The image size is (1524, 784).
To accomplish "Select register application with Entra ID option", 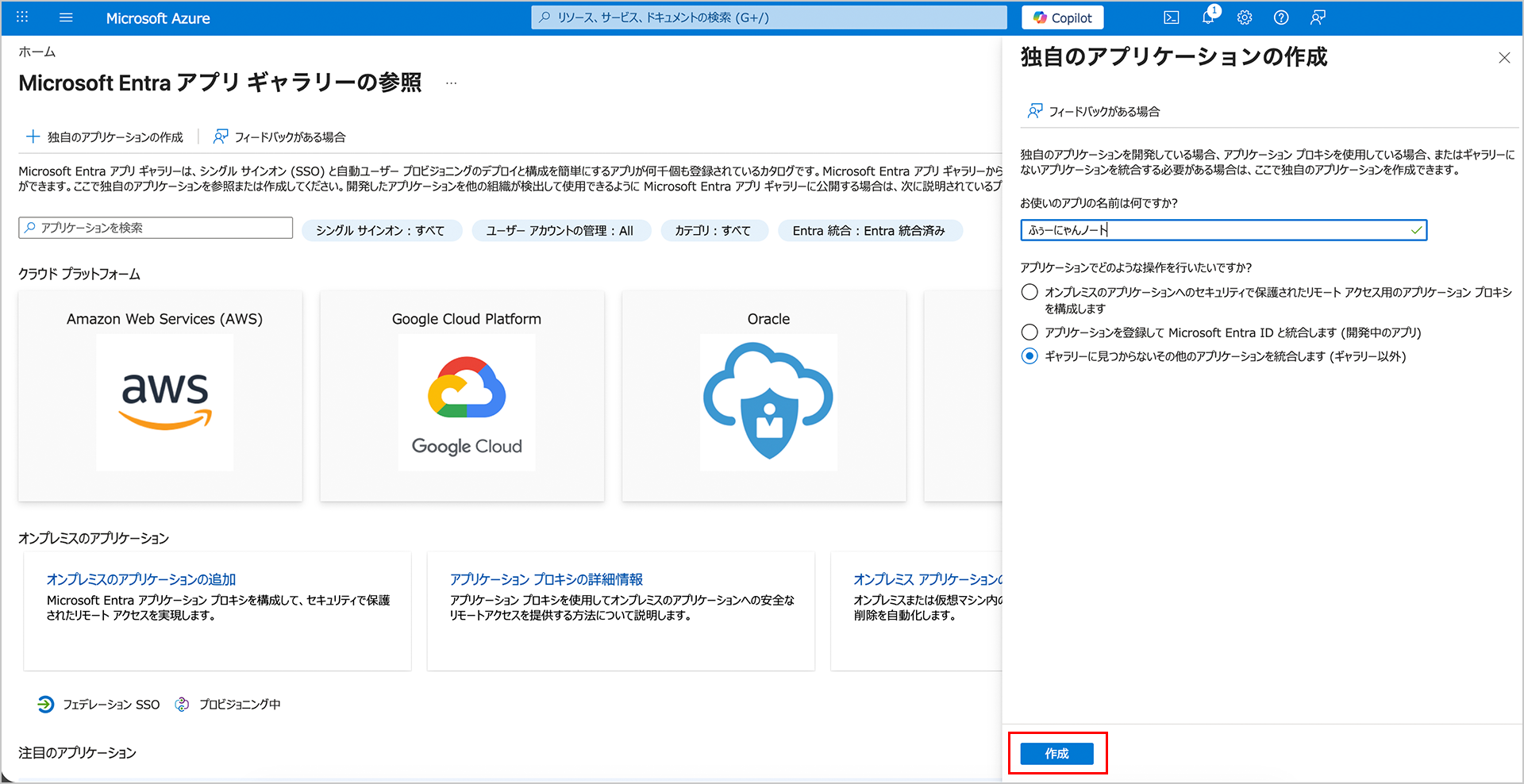I will (x=1029, y=332).
